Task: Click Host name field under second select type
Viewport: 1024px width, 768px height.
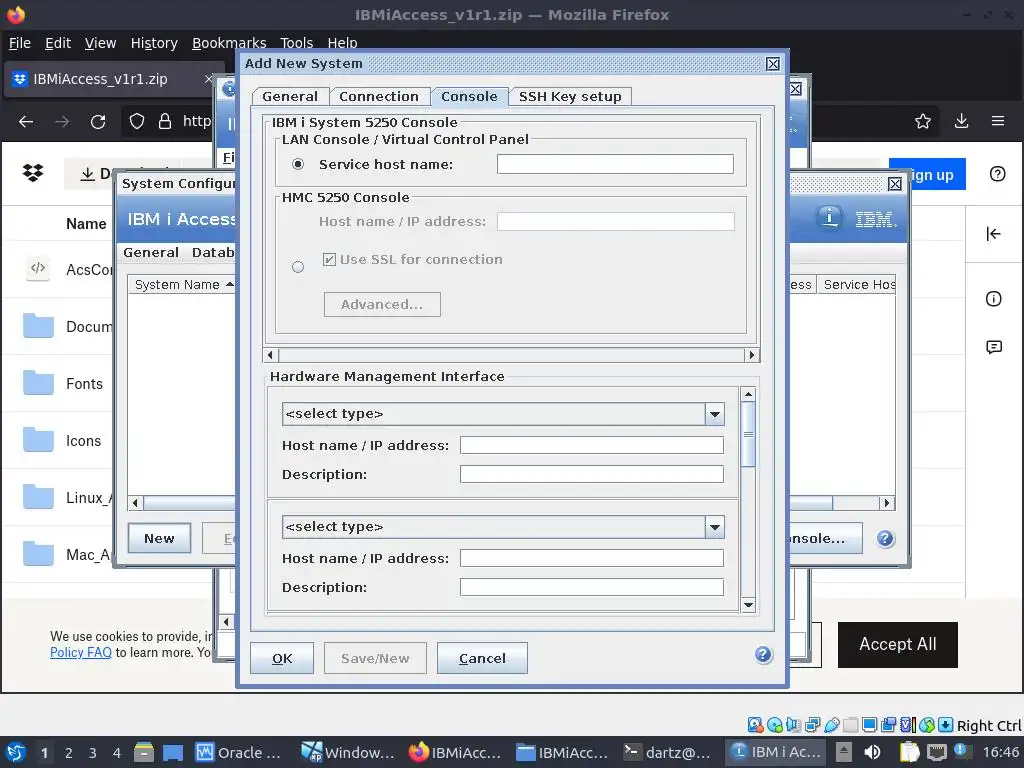Action: click(592, 558)
